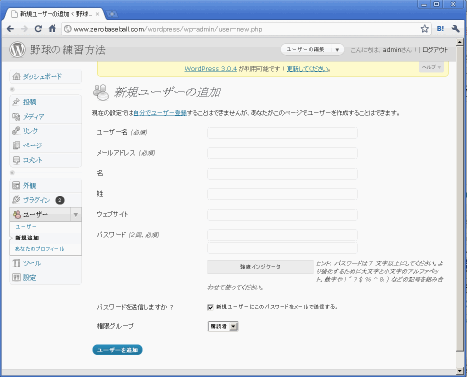
Task: Expand the header user shortcut dropdown arrow
Action: coord(337,50)
